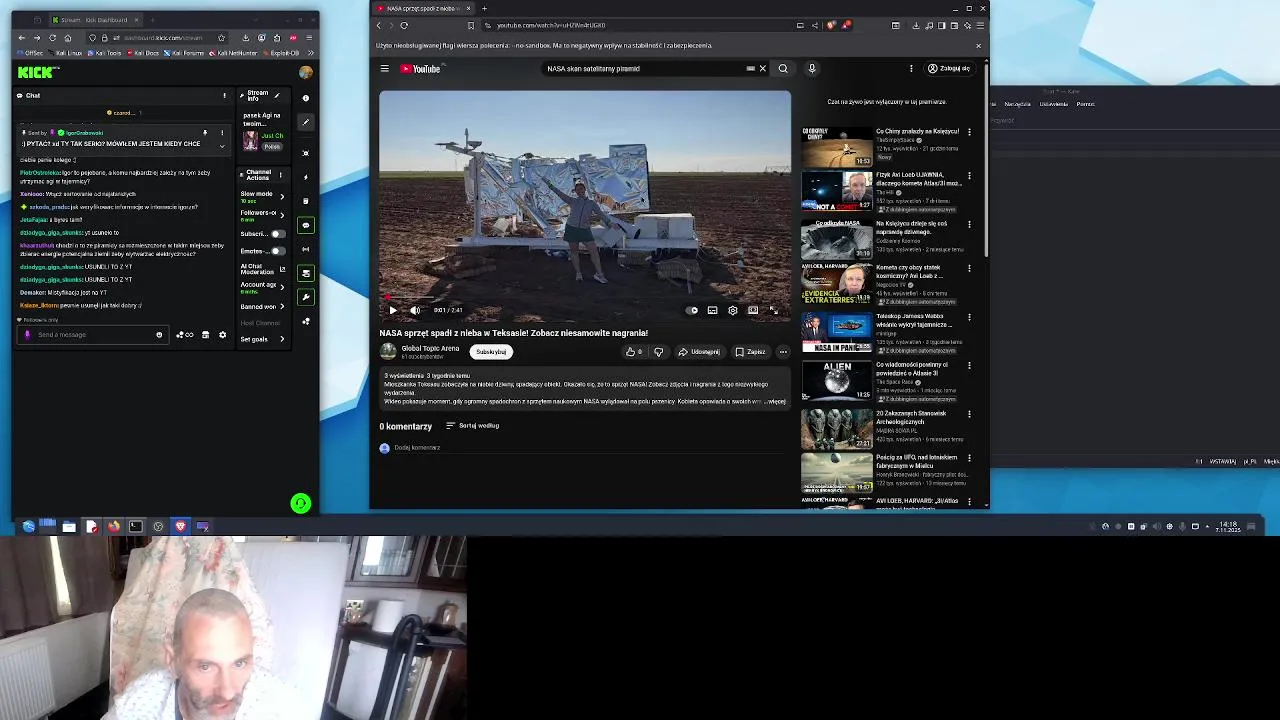Click the YouTube search magnifier button
The width and height of the screenshot is (1280, 720).
783,69
